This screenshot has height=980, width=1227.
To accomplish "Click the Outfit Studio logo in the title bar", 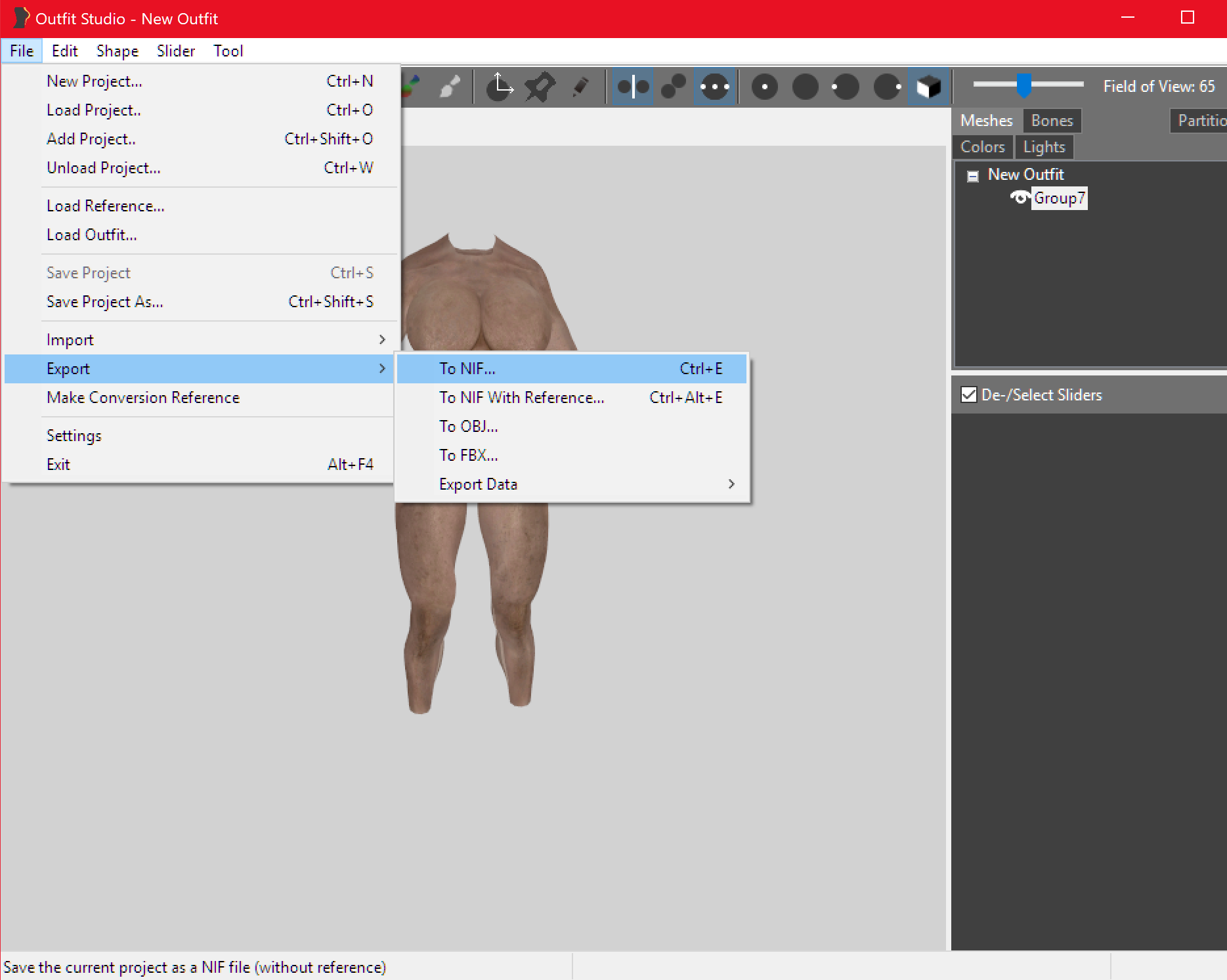I will tap(20, 18).
